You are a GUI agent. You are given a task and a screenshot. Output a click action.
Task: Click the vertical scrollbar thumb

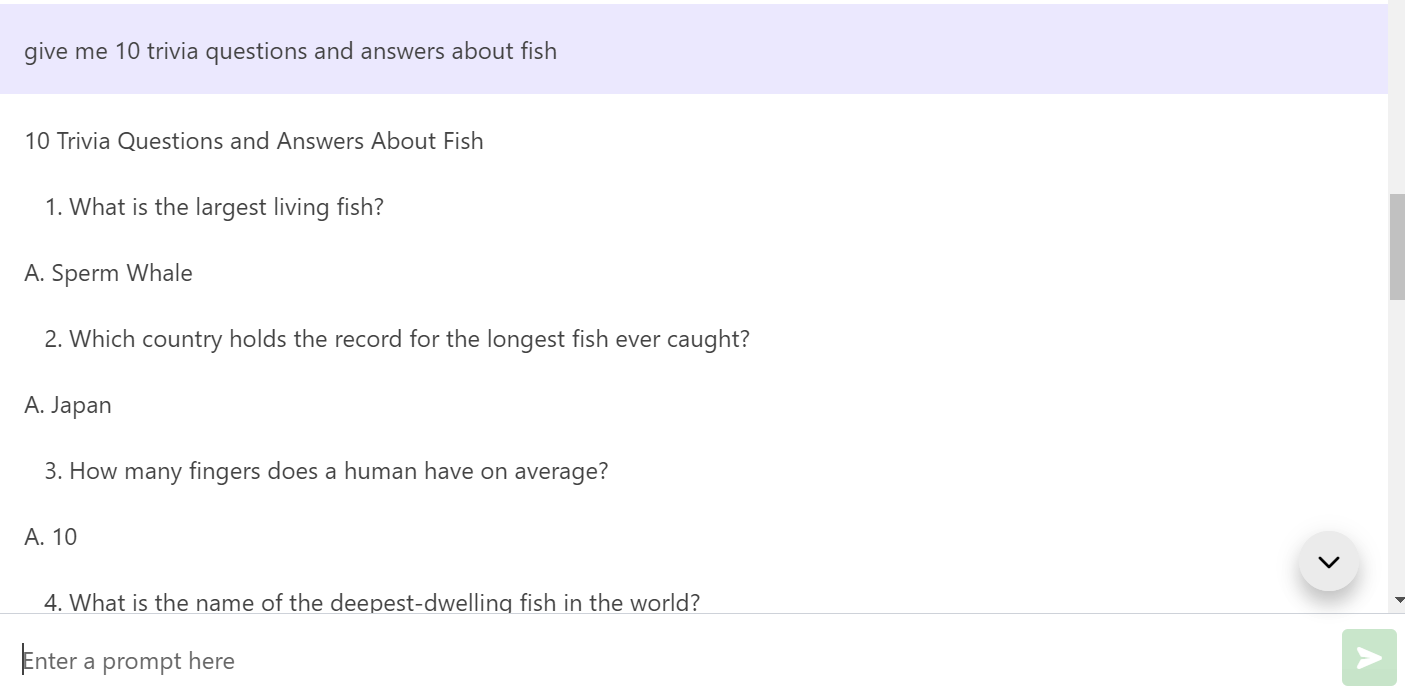pos(1396,246)
